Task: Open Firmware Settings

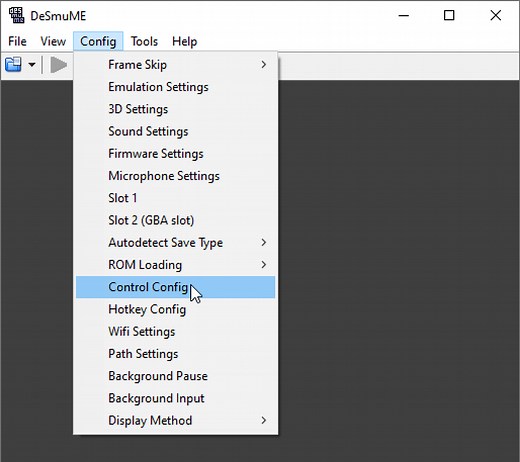Action: (x=175, y=154)
